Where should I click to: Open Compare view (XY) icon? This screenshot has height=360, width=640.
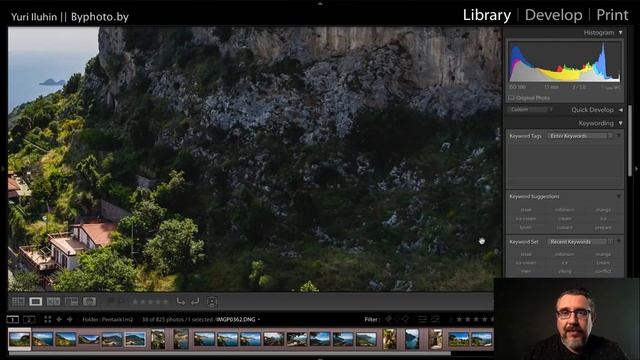coord(53,302)
